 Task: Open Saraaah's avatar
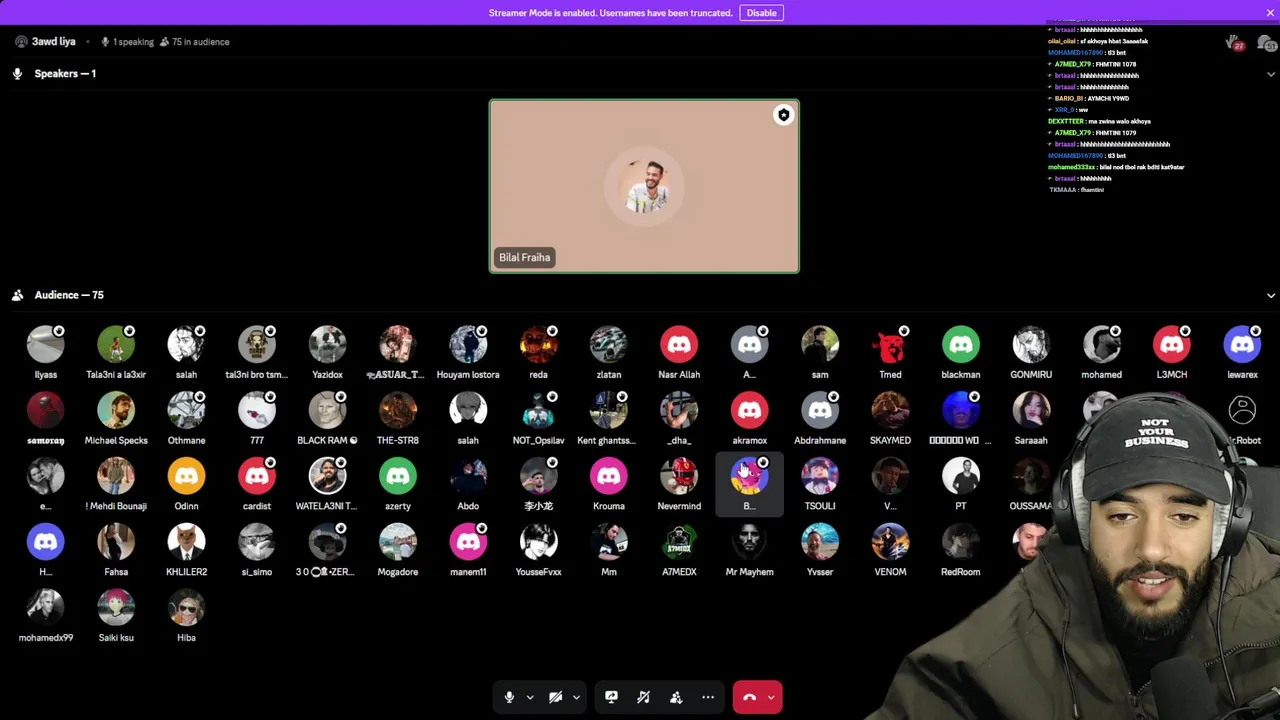click(x=1031, y=410)
